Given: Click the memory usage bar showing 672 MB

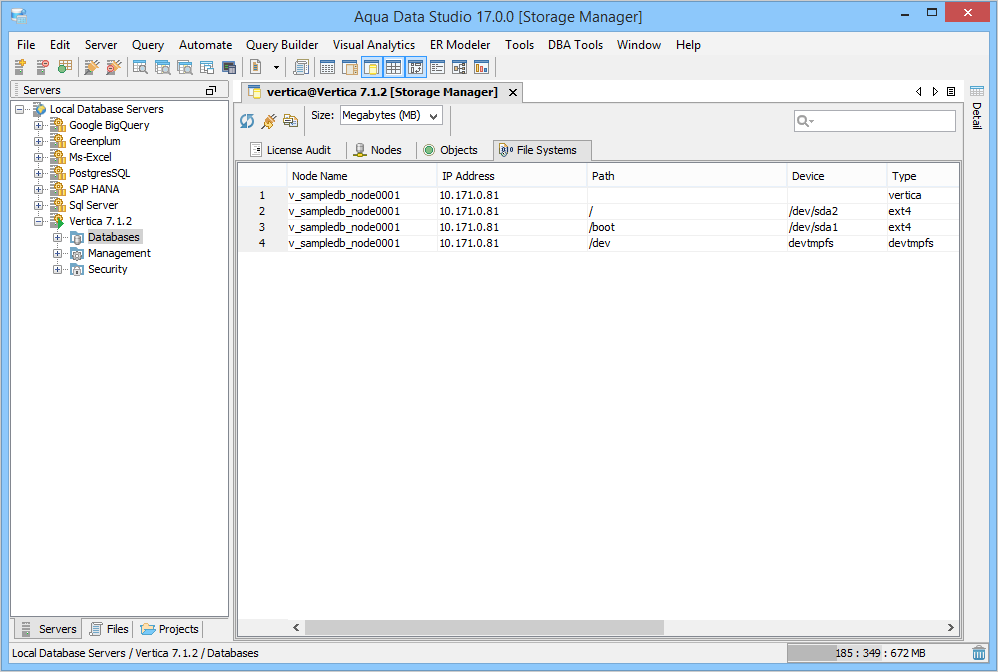Looking at the screenshot, I should click(878, 653).
